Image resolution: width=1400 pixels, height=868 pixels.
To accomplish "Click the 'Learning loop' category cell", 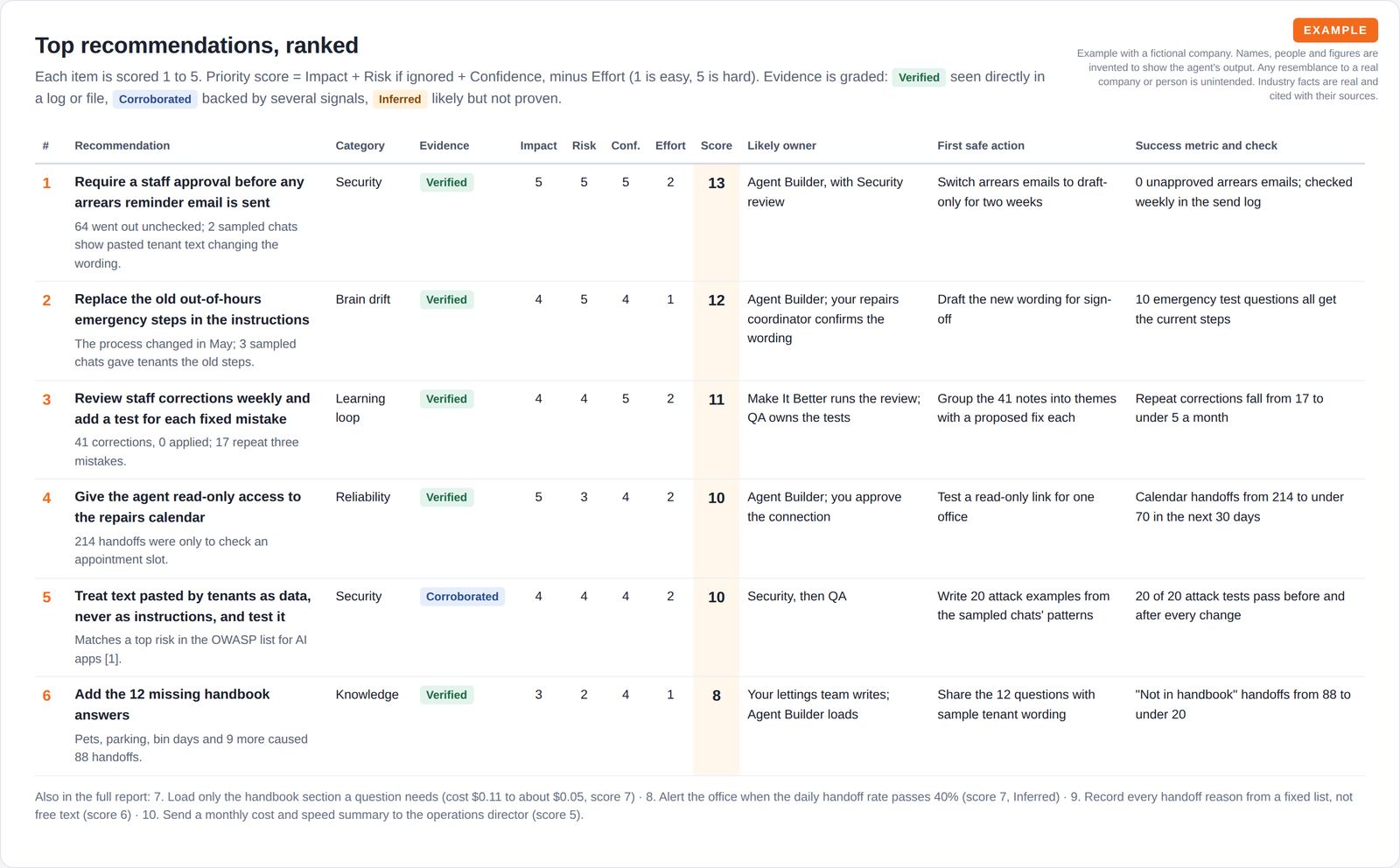I will [x=360, y=408].
